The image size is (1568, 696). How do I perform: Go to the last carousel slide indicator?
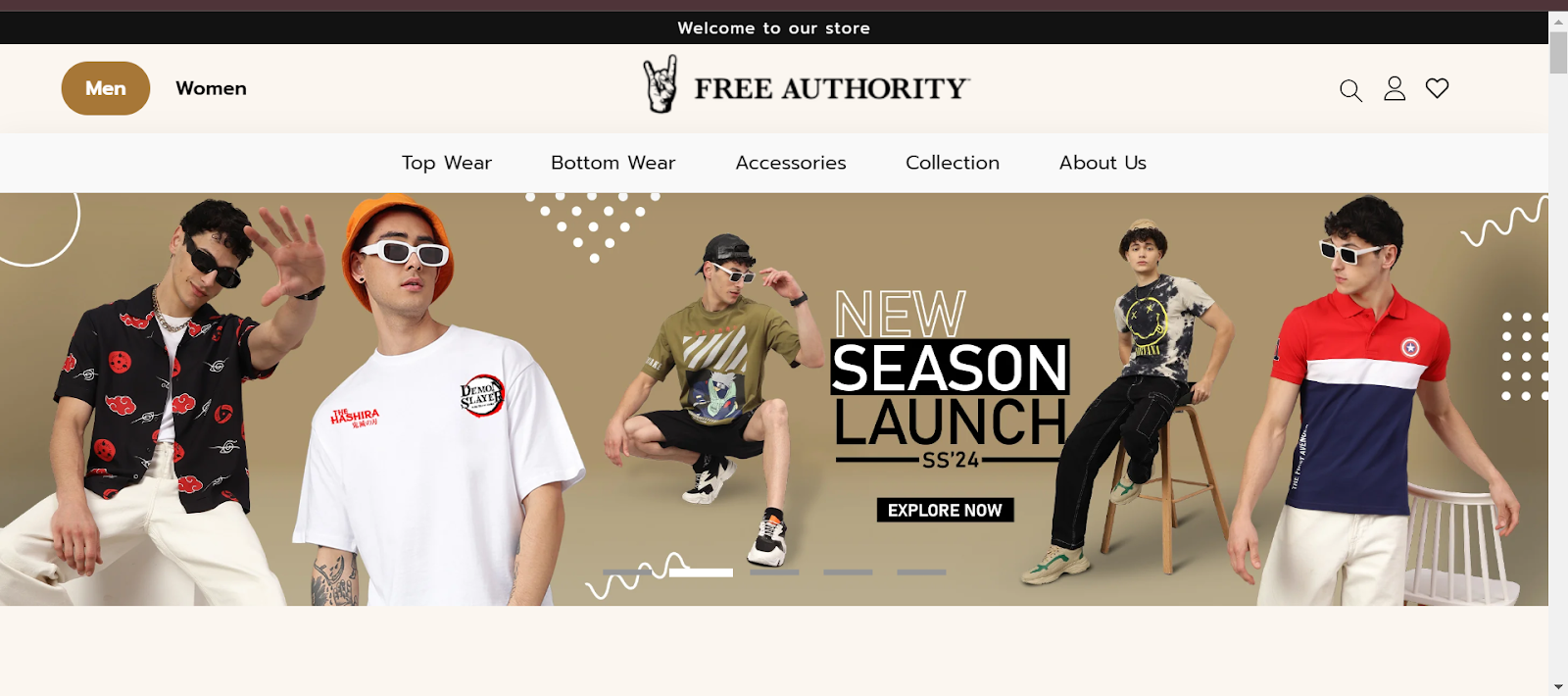(x=921, y=572)
